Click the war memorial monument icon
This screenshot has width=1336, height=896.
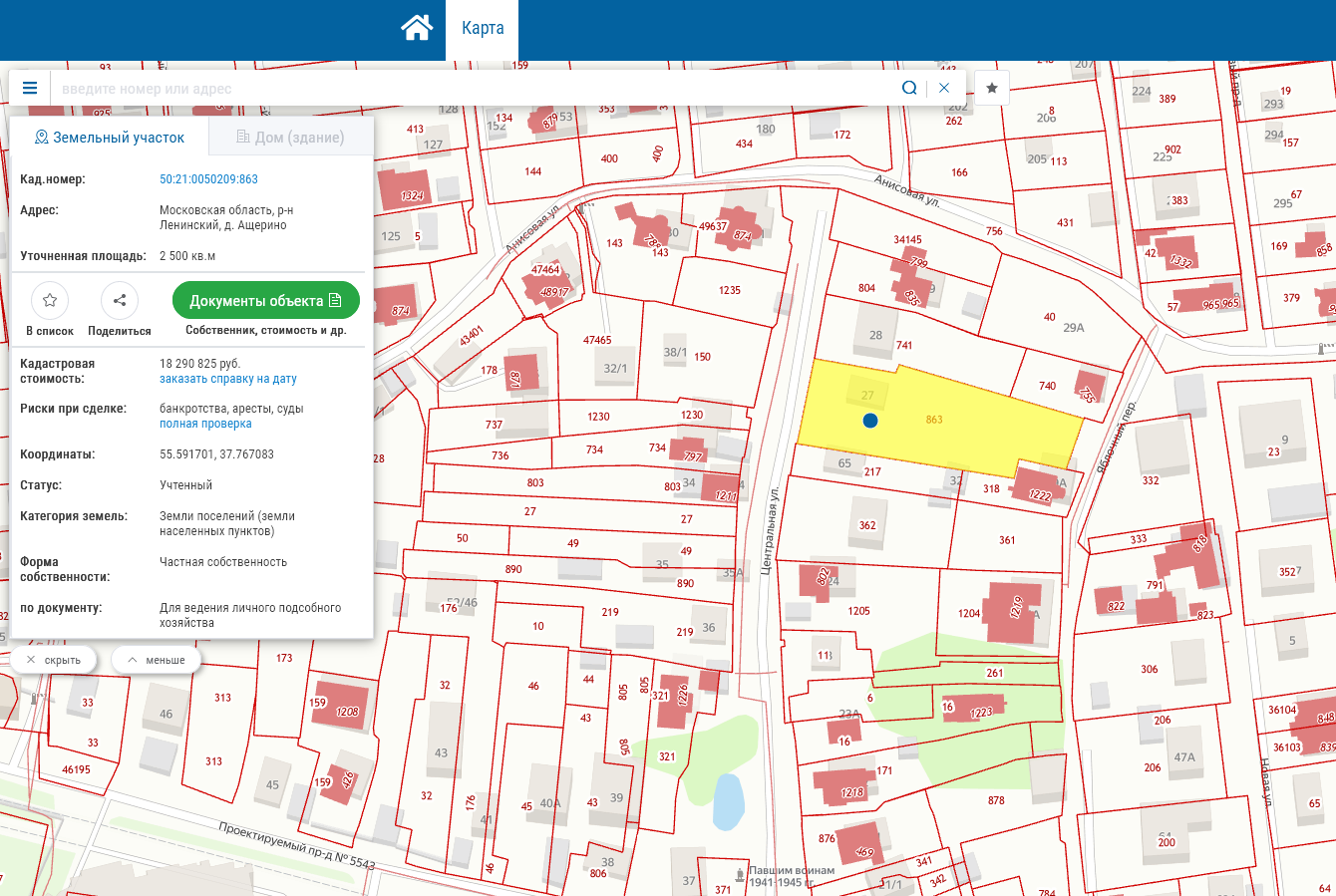740,874
